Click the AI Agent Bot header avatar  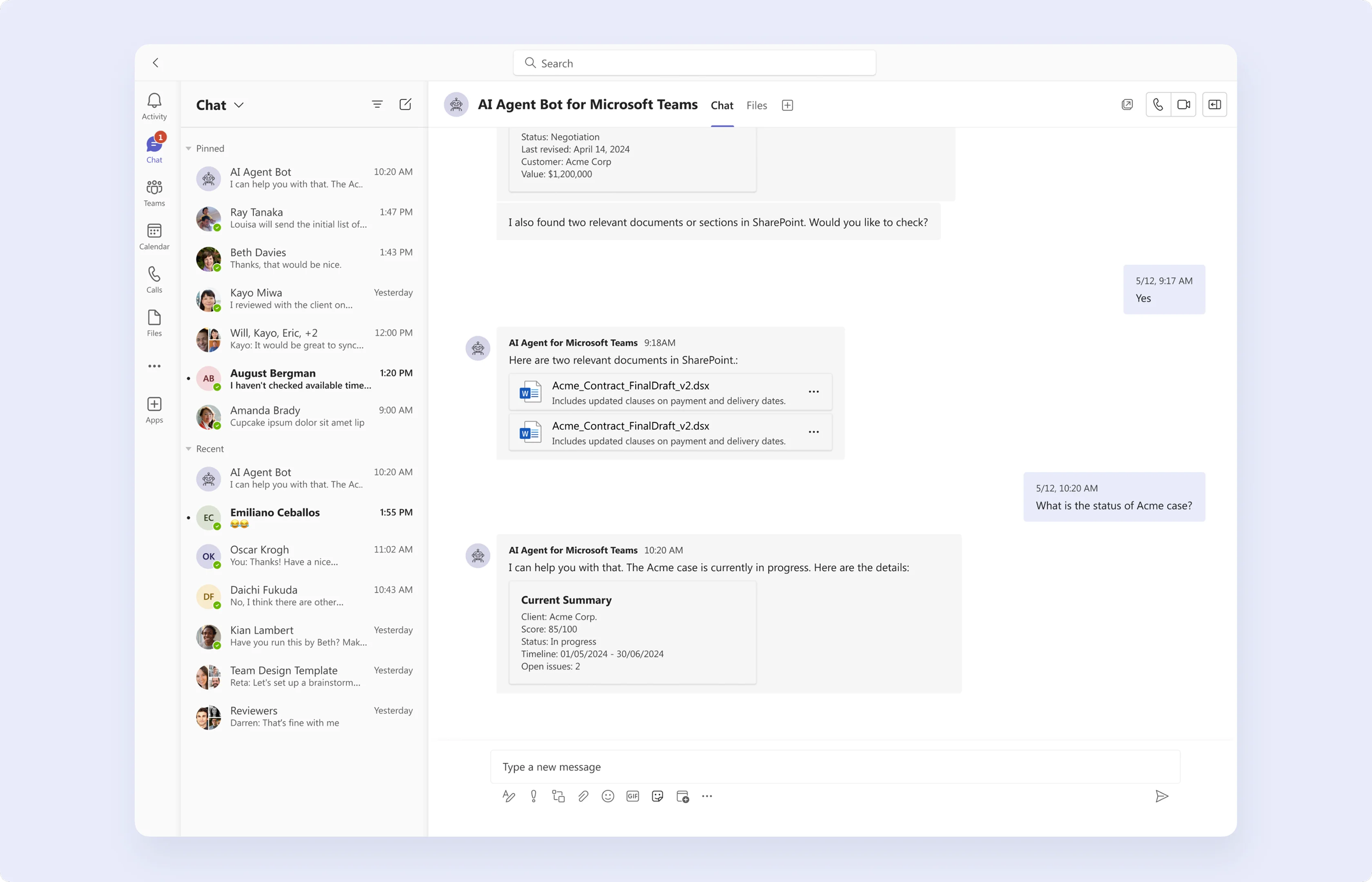pos(457,104)
